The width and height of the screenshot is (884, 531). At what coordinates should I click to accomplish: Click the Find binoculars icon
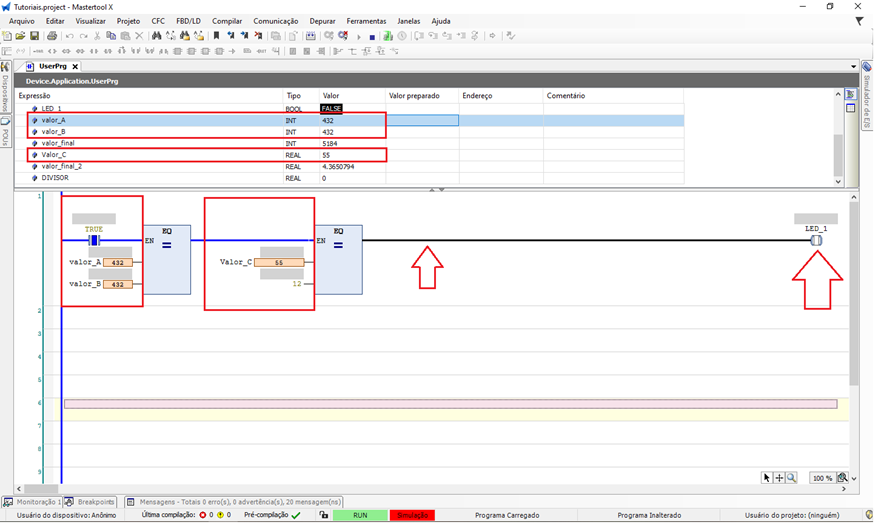coord(157,36)
